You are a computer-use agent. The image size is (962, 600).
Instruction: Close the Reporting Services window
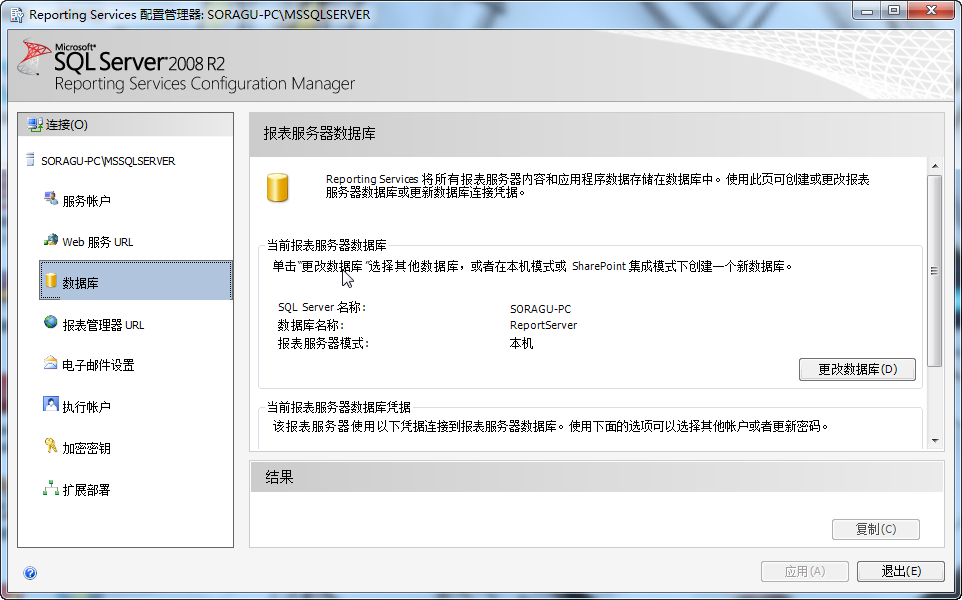[x=931, y=10]
